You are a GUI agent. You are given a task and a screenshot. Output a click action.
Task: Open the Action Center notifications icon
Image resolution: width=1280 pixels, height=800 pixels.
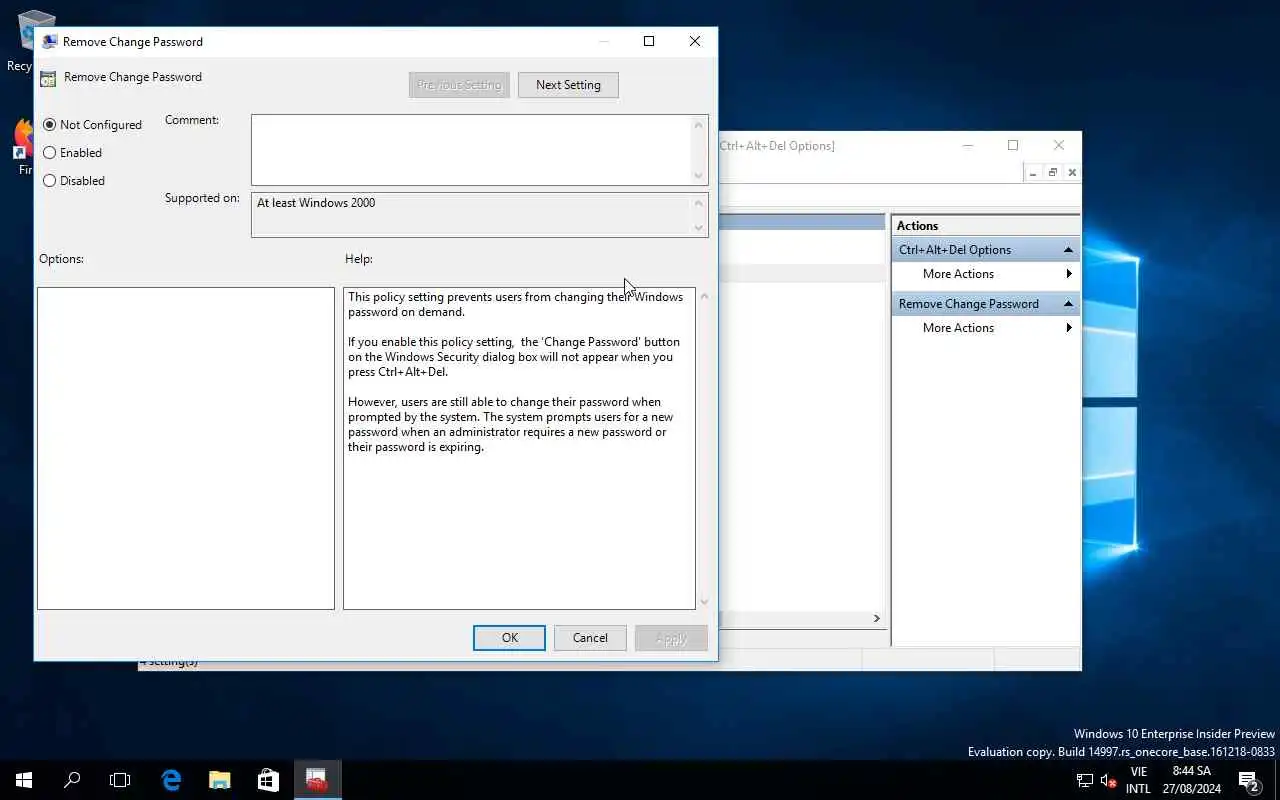[x=1248, y=780]
